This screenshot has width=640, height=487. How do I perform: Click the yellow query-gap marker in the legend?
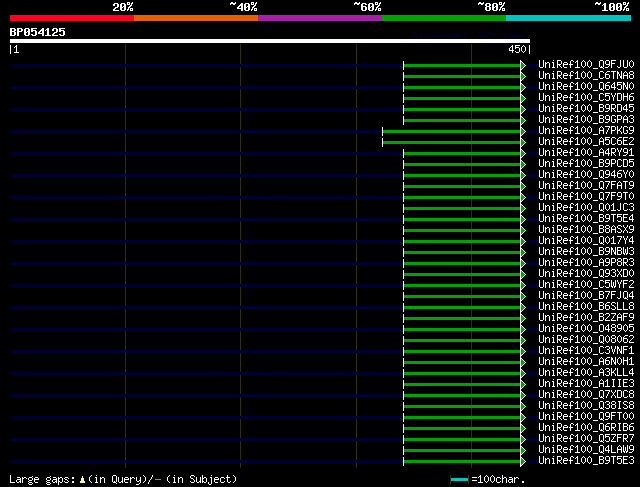coord(82,480)
